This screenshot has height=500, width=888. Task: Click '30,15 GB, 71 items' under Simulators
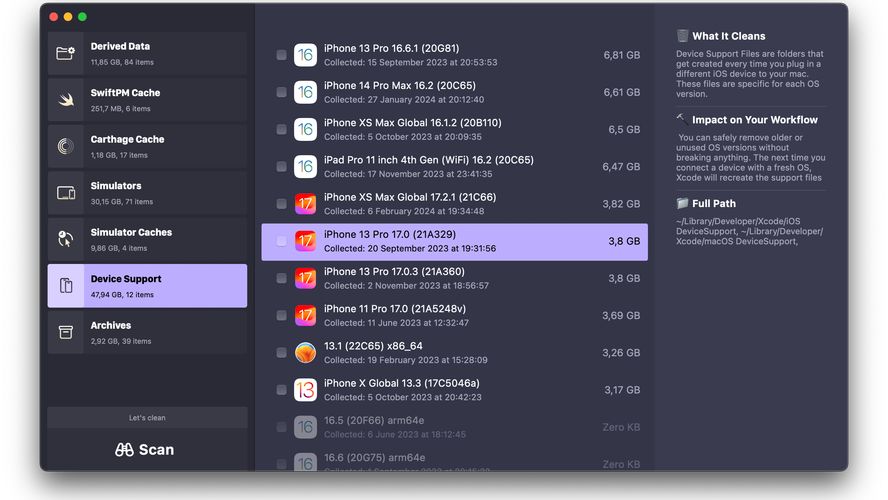click(122, 202)
